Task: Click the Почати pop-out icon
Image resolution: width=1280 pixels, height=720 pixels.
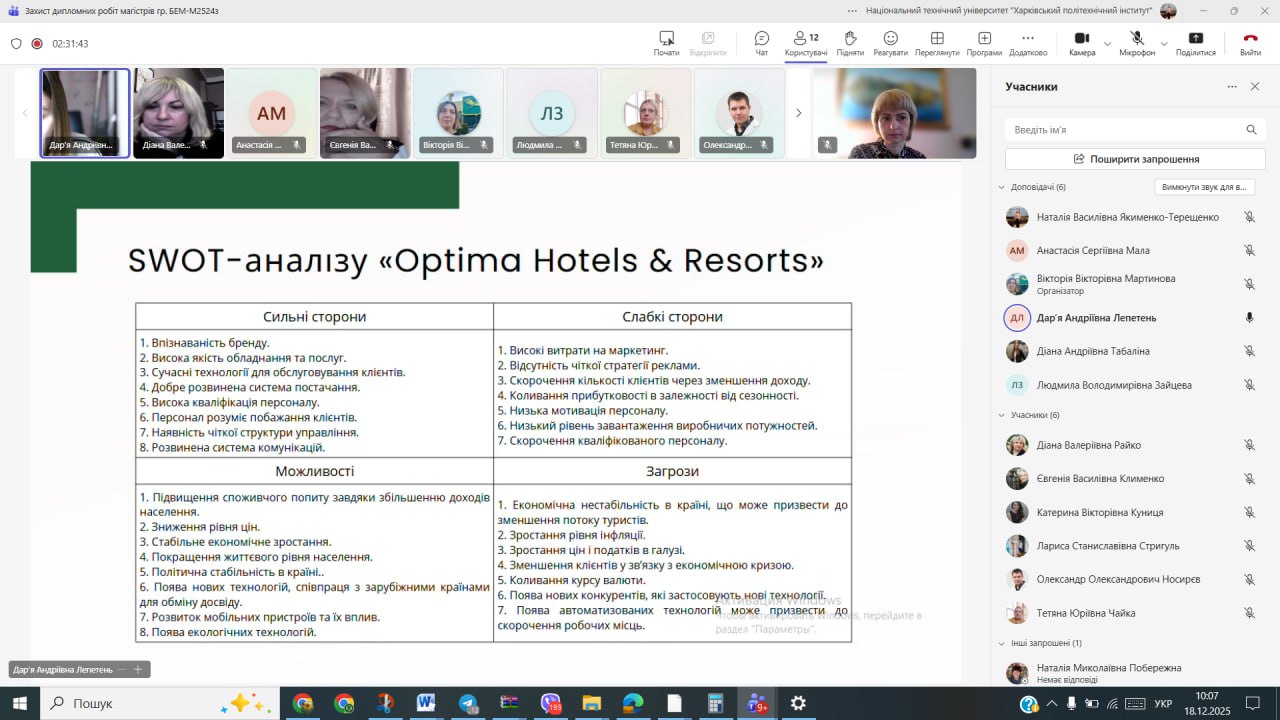Action: 666,42
